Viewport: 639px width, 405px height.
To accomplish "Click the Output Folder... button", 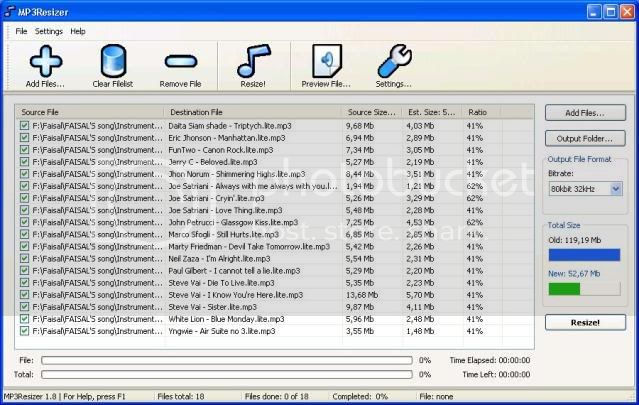I will coord(585,139).
